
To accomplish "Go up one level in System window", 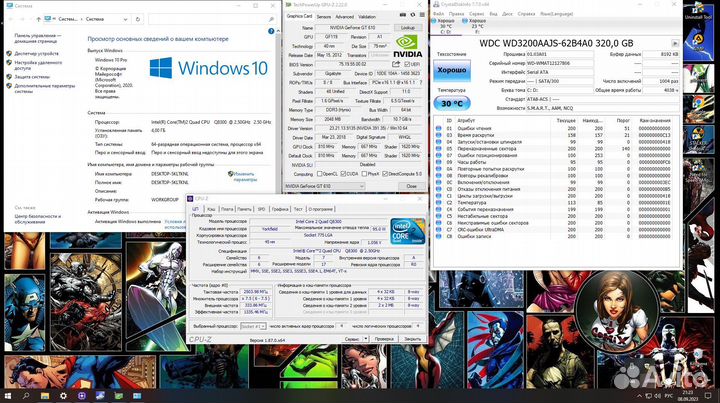I will 39,19.
